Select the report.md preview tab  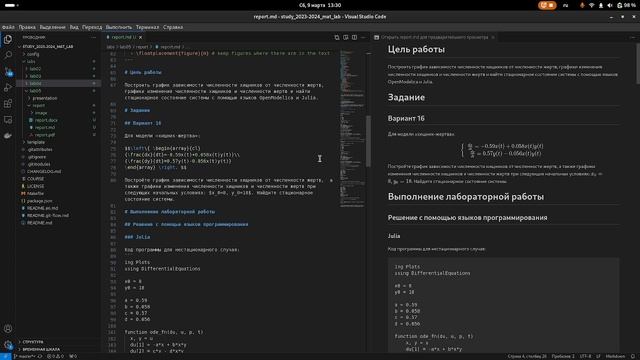434,37
